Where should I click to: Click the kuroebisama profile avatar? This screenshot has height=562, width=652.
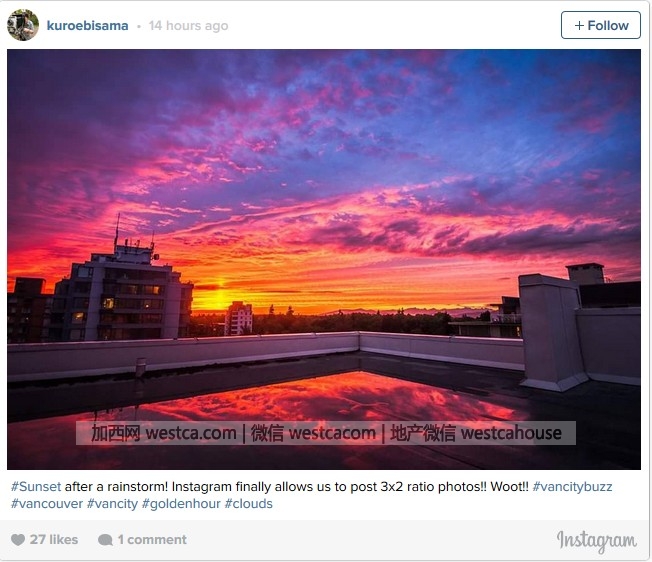(x=23, y=25)
